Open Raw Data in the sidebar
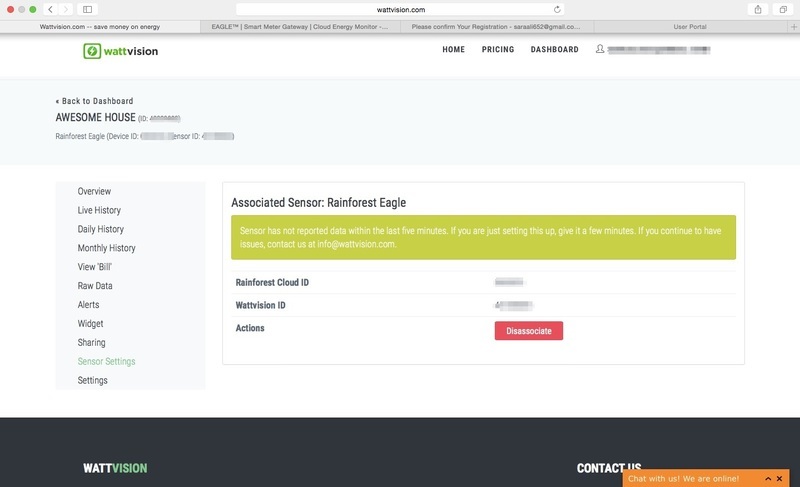This screenshot has height=487, width=800. [x=95, y=286]
